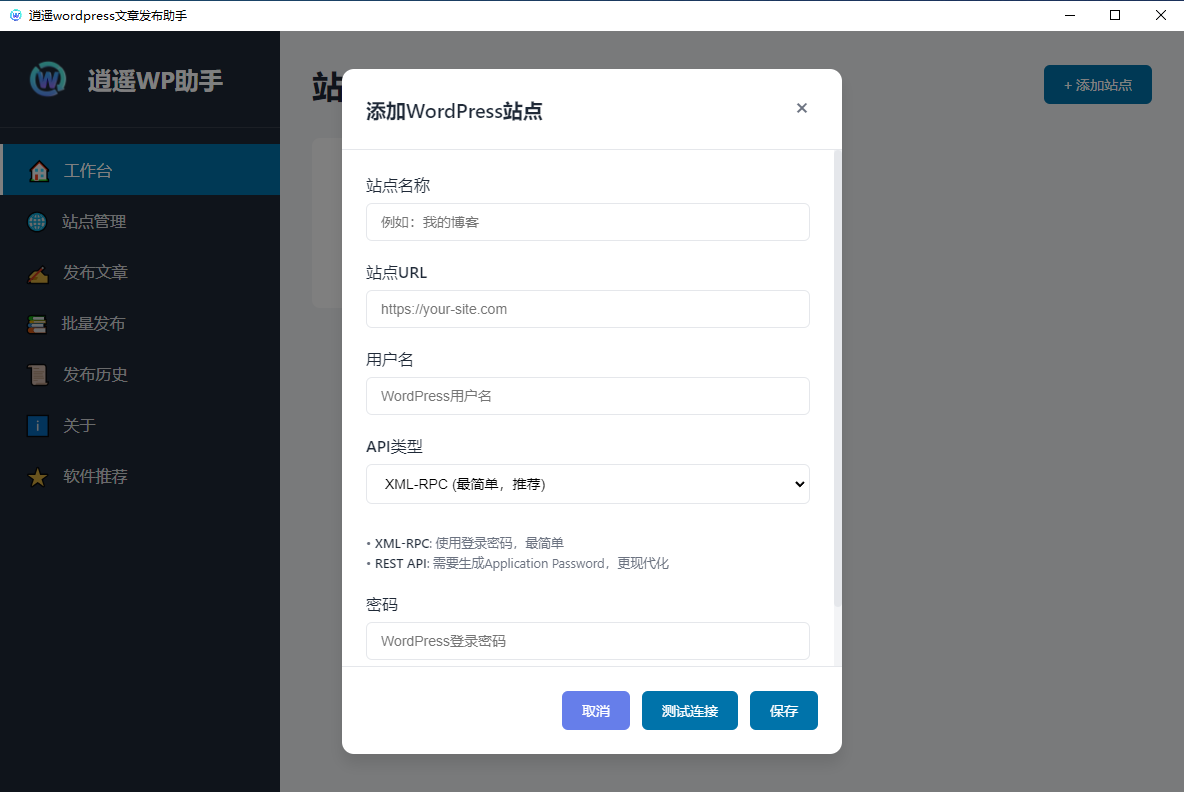Click the app icon in the title bar

pyautogui.click(x=15, y=15)
